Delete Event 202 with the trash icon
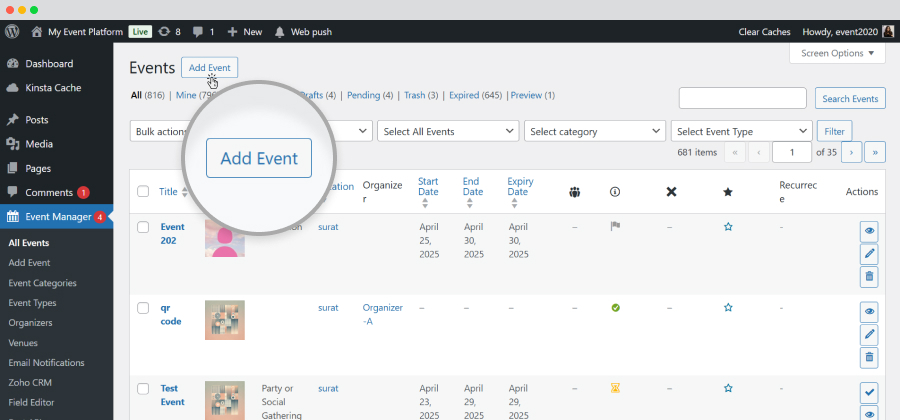This screenshot has height=420, width=900. click(869, 277)
